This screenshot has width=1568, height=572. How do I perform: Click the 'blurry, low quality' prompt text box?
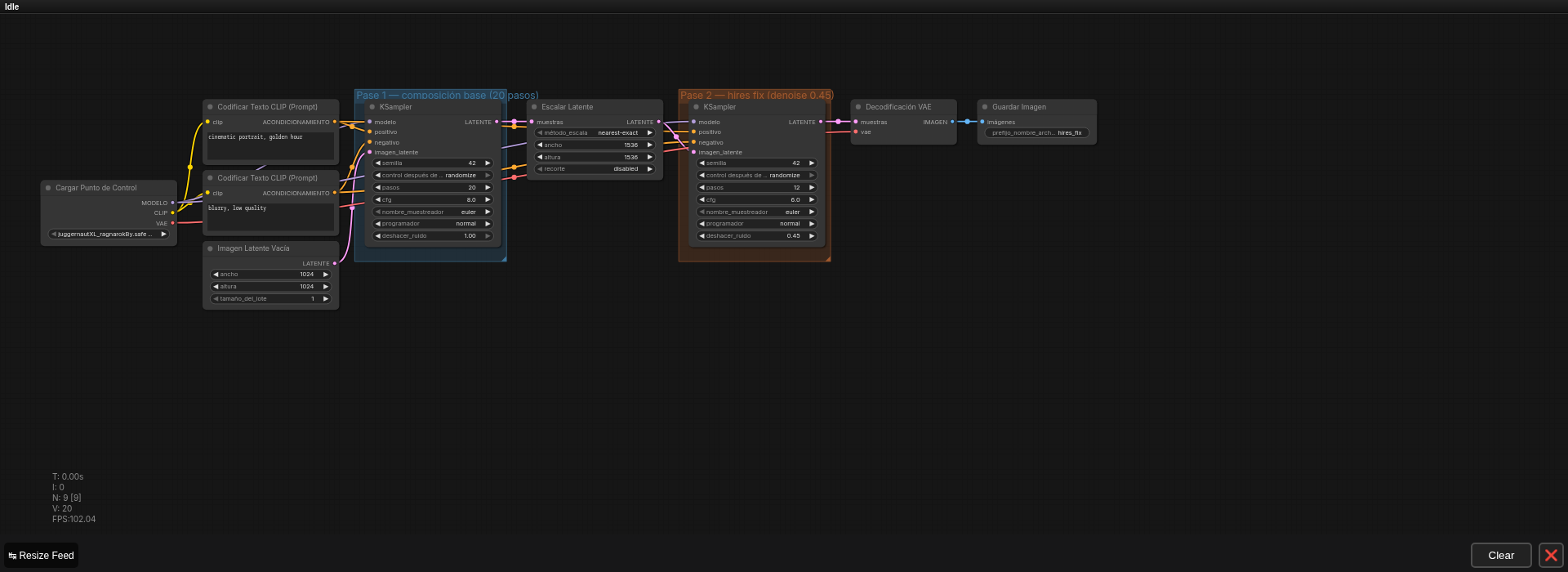(270, 217)
